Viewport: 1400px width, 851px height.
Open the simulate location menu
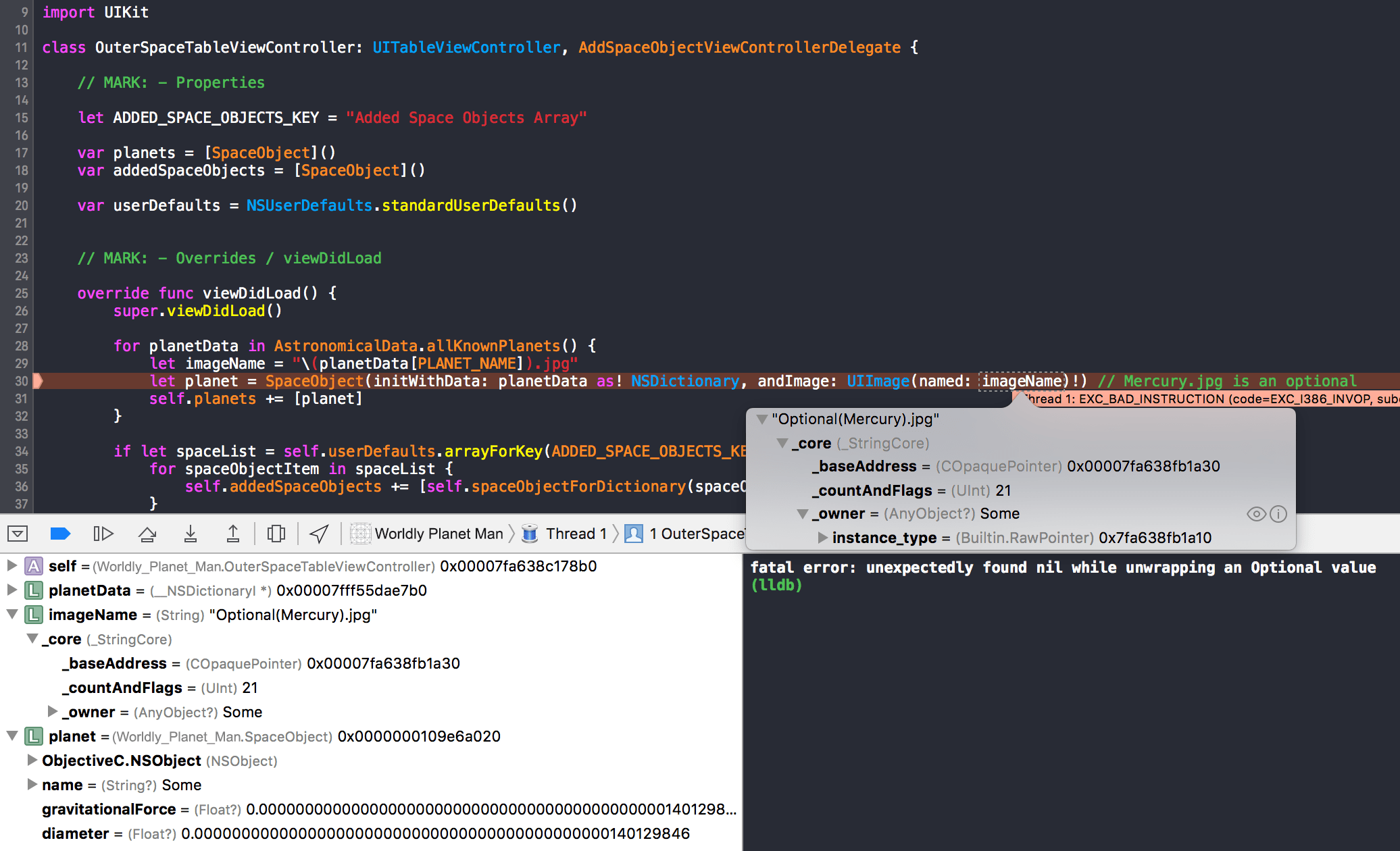(x=318, y=534)
